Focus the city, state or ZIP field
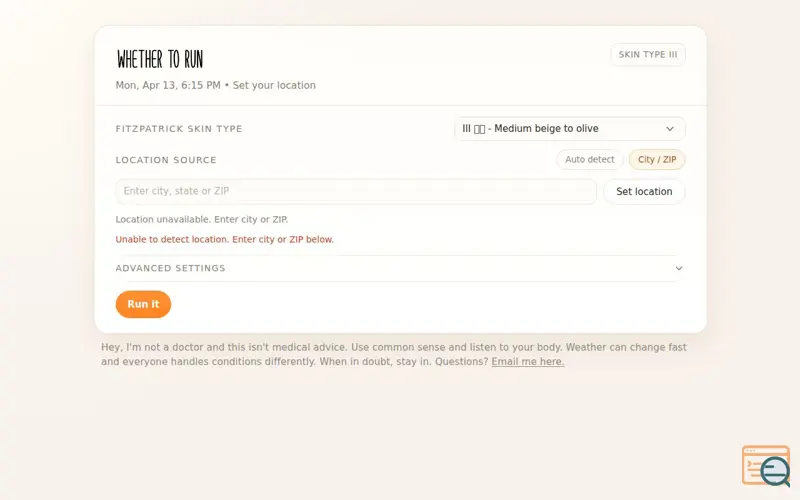Image resolution: width=800 pixels, height=500 pixels. tap(356, 191)
